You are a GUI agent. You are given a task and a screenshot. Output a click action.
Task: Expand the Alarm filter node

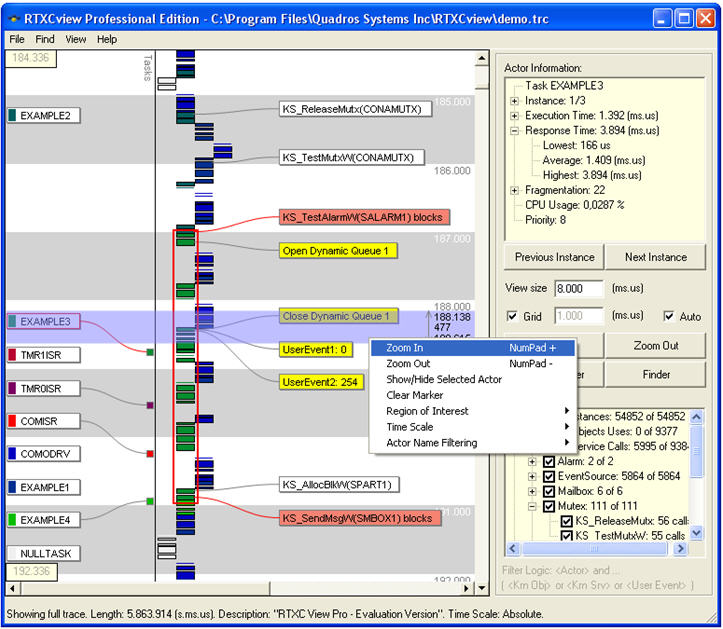532,462
